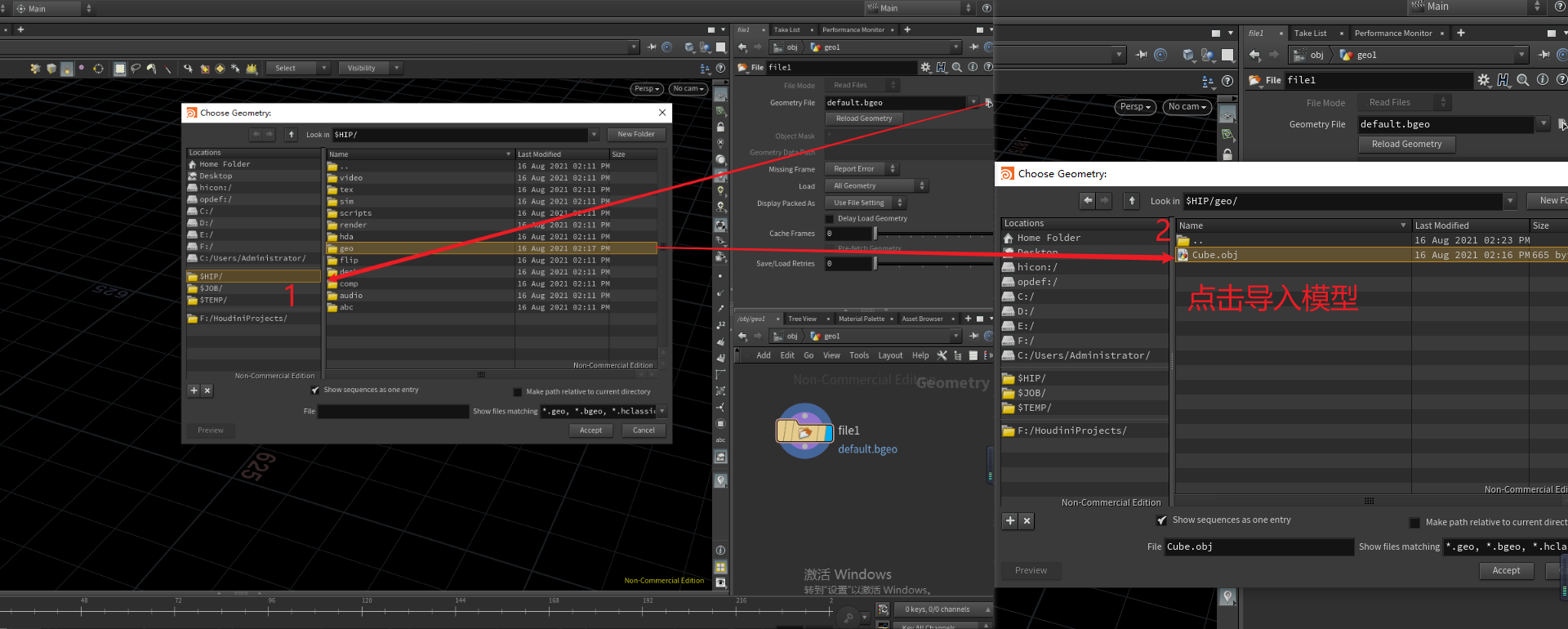Screen dimensions: 1568x629
Task: Open No cam menu in left viewport
Action: [x=688, y=89]
